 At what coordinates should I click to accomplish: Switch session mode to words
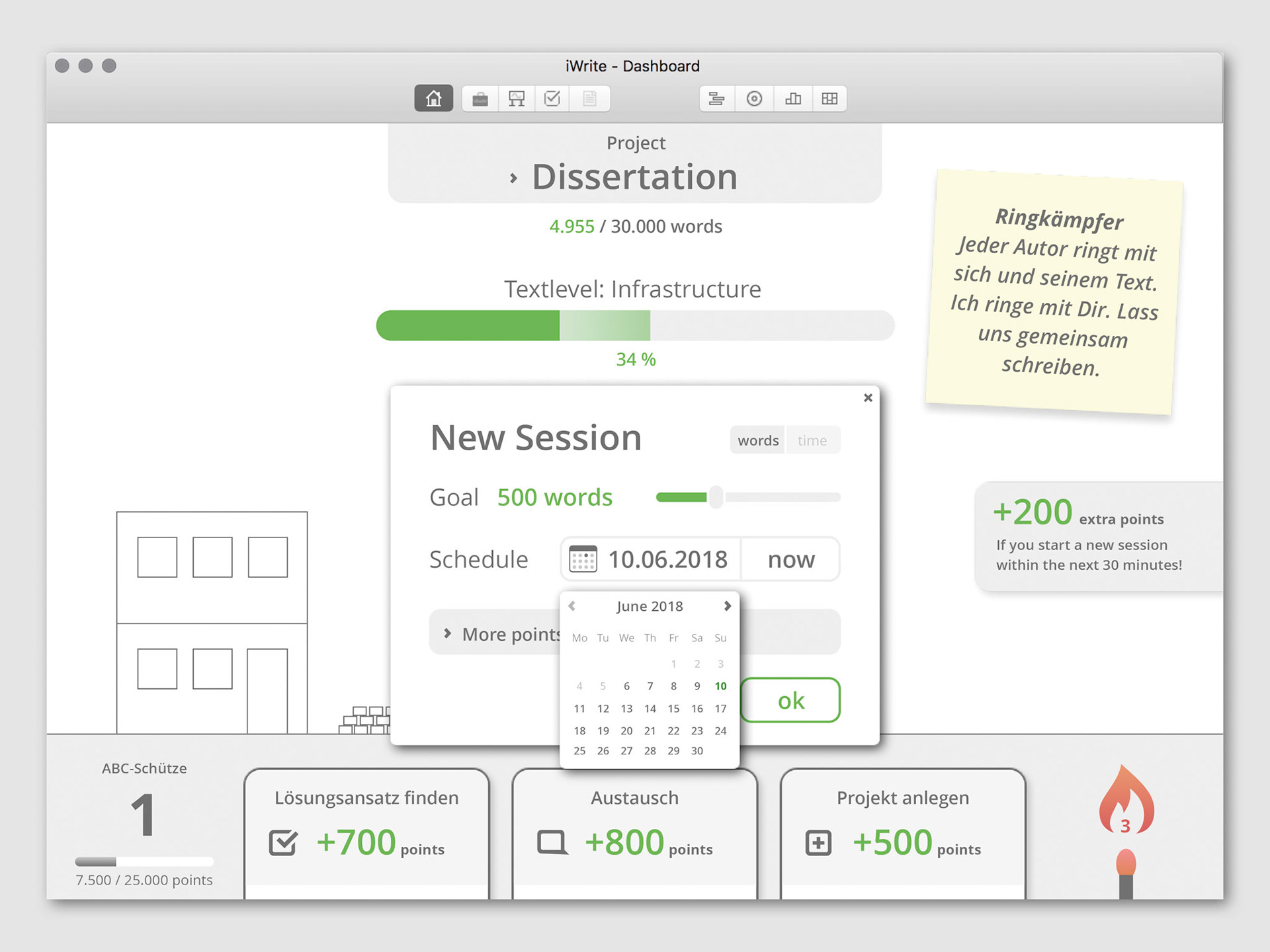[758, 440]
